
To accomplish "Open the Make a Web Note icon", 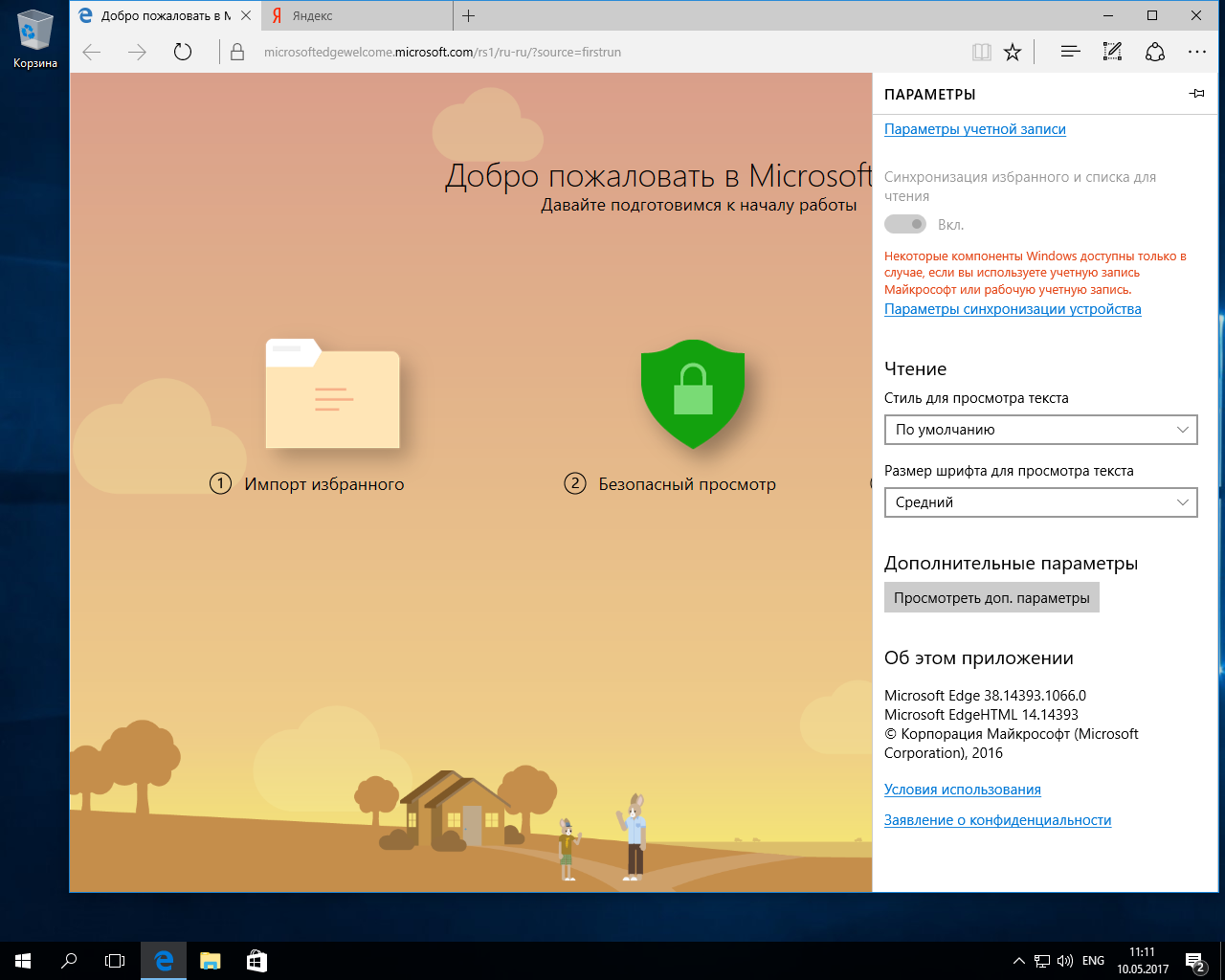I will (1112, 52).
